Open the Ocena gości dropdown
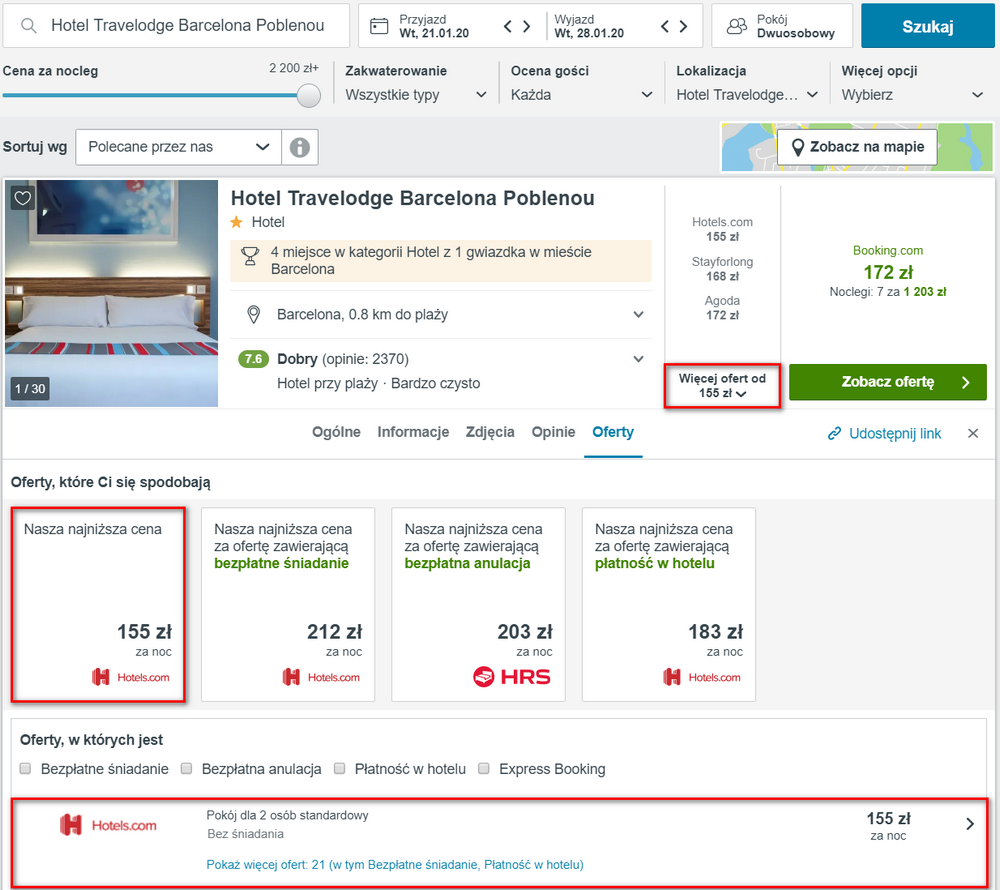Image resolution: width=1000 pixels, height=890 pixels. click(x=582, y=95)
